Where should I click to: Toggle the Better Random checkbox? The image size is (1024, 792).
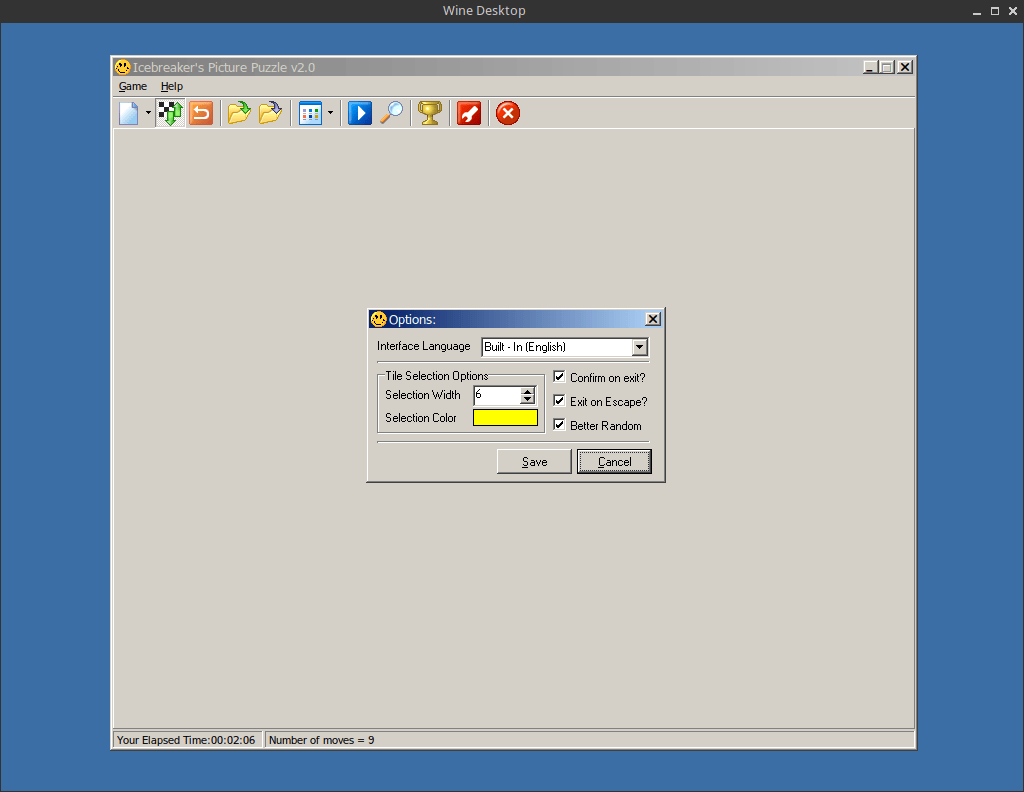tap(559, 425)
